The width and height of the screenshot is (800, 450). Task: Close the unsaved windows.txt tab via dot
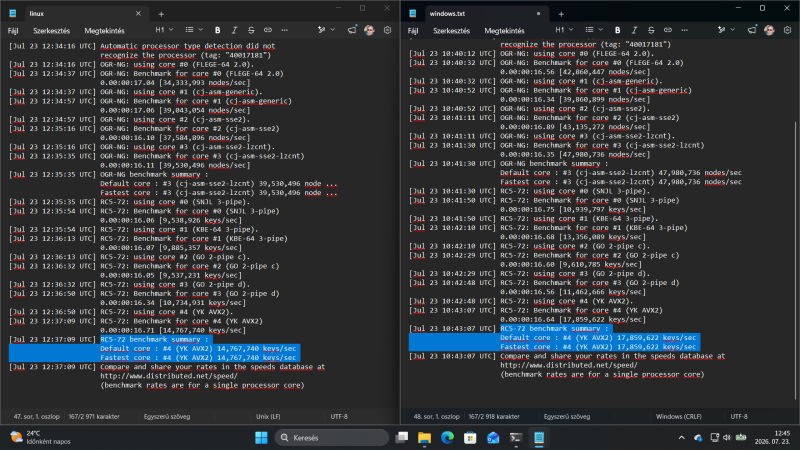point(538,14)
